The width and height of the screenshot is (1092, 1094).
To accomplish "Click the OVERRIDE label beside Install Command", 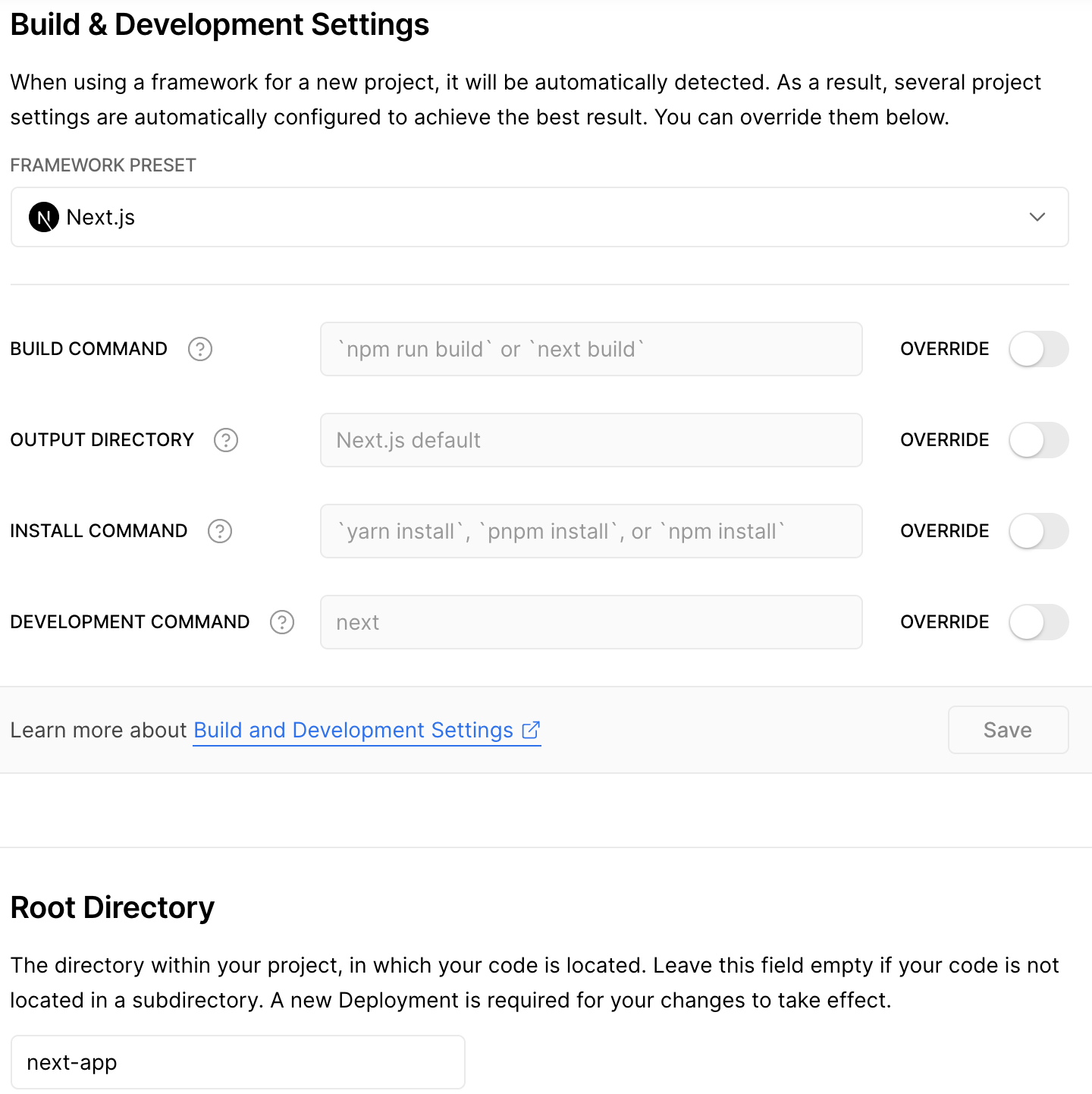I will [945, 531].
